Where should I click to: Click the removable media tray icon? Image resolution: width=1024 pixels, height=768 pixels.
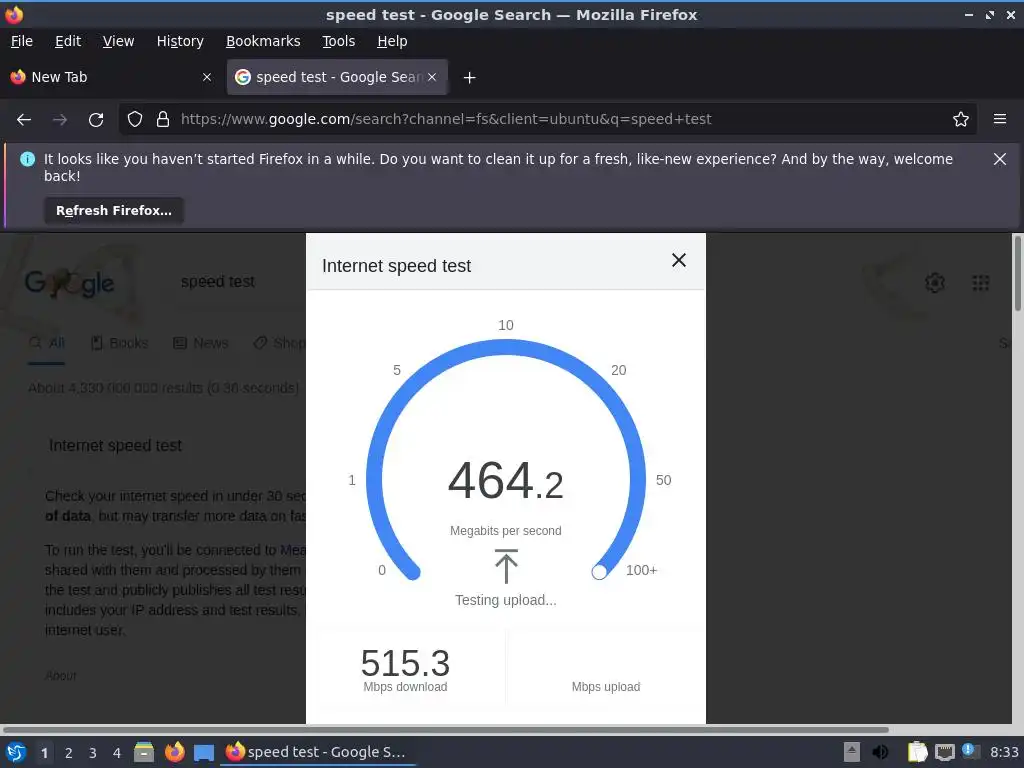point(852,752)
